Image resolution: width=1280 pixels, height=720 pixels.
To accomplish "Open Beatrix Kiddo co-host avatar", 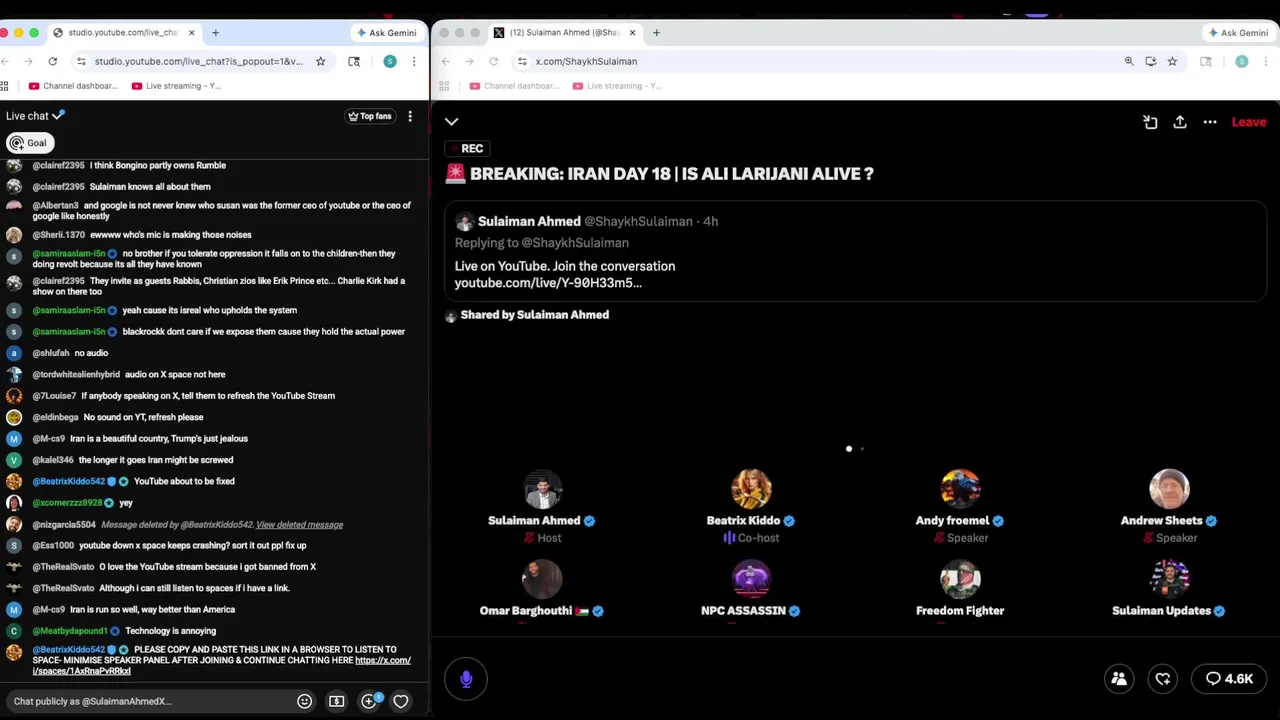I will [751, 489].
